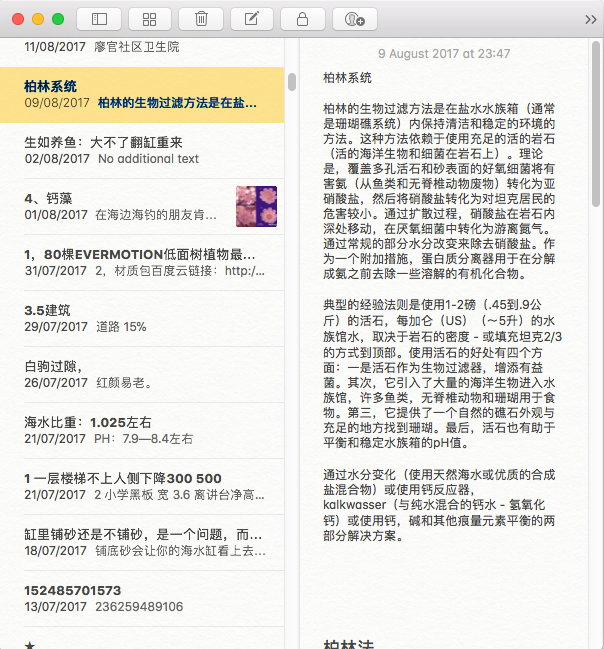Toggle the folders sidebar button

[x=99, y=18]
